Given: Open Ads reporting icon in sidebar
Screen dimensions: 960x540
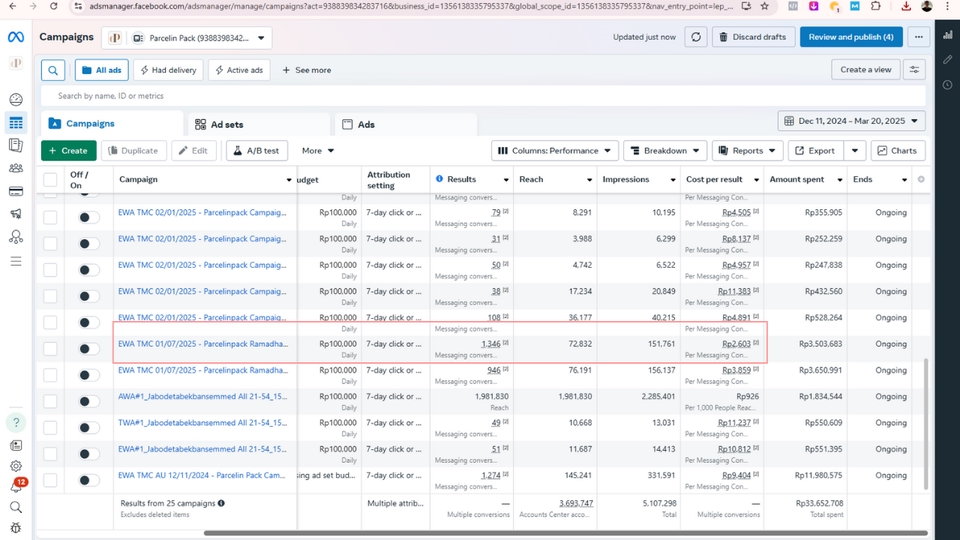Looking at the screenshot, I should [16, 146].
